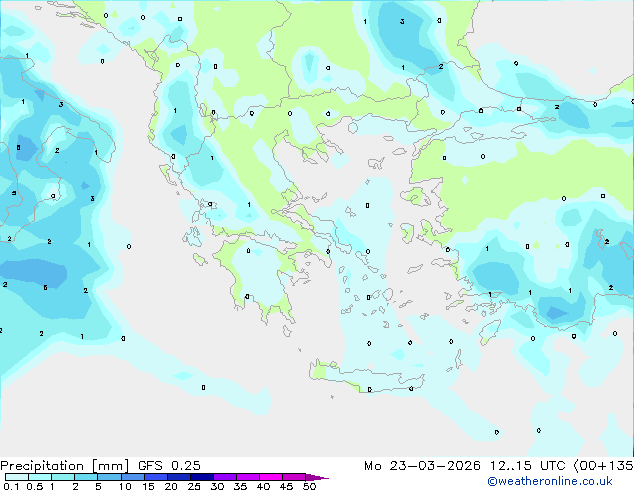Select the 30–35 mm violet legend swatch

pyautogui.click(x=224, y=477)
